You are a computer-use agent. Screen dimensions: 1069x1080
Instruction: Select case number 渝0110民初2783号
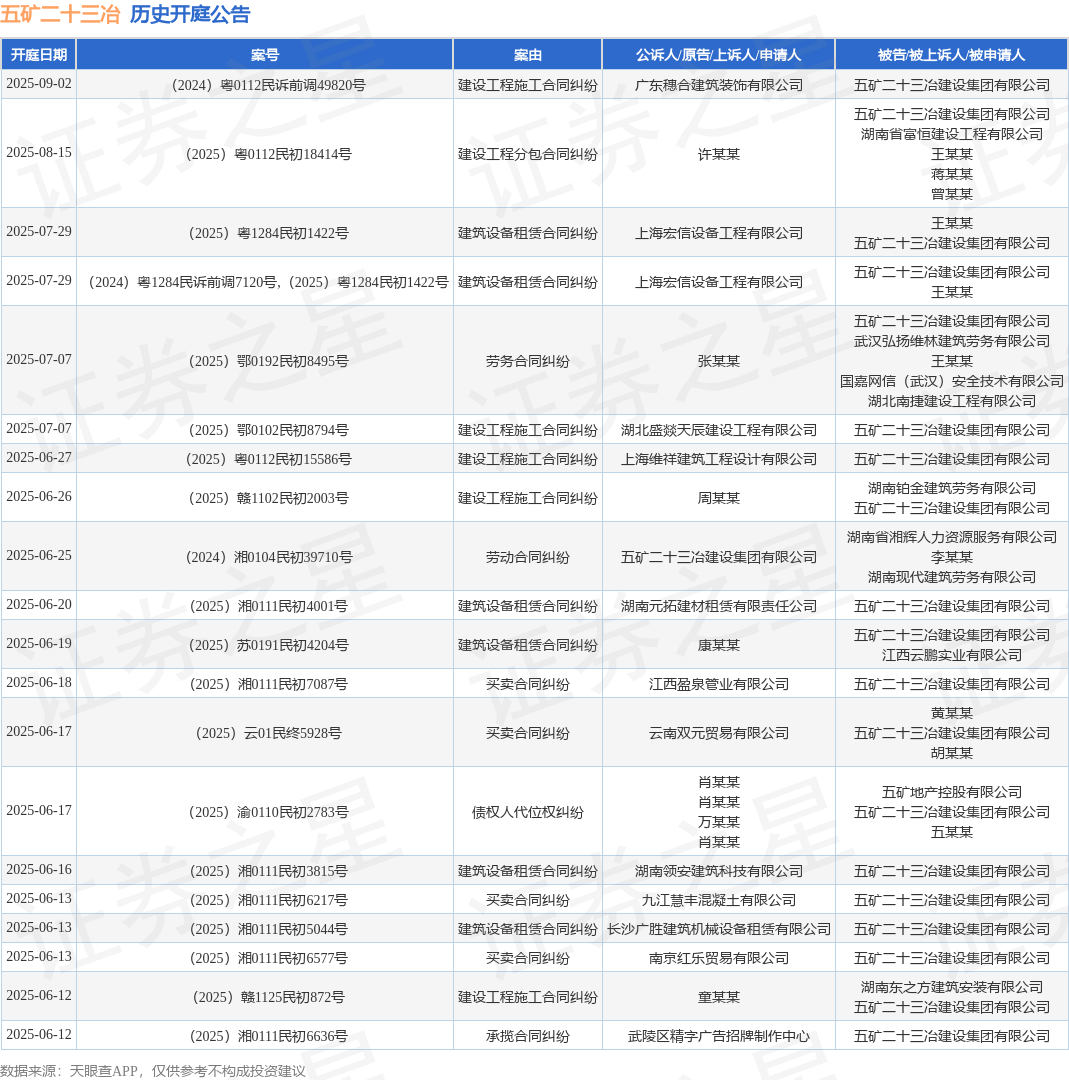(x=269, y=813)
